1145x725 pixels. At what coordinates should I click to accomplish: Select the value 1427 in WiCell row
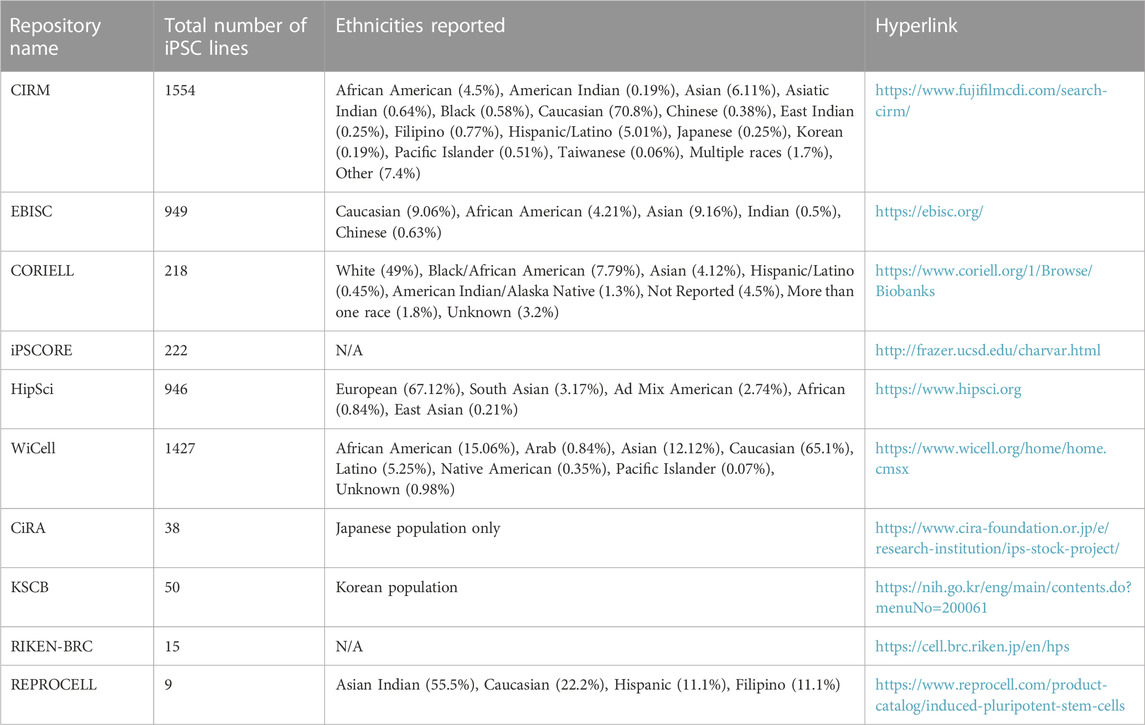(180, 448)
